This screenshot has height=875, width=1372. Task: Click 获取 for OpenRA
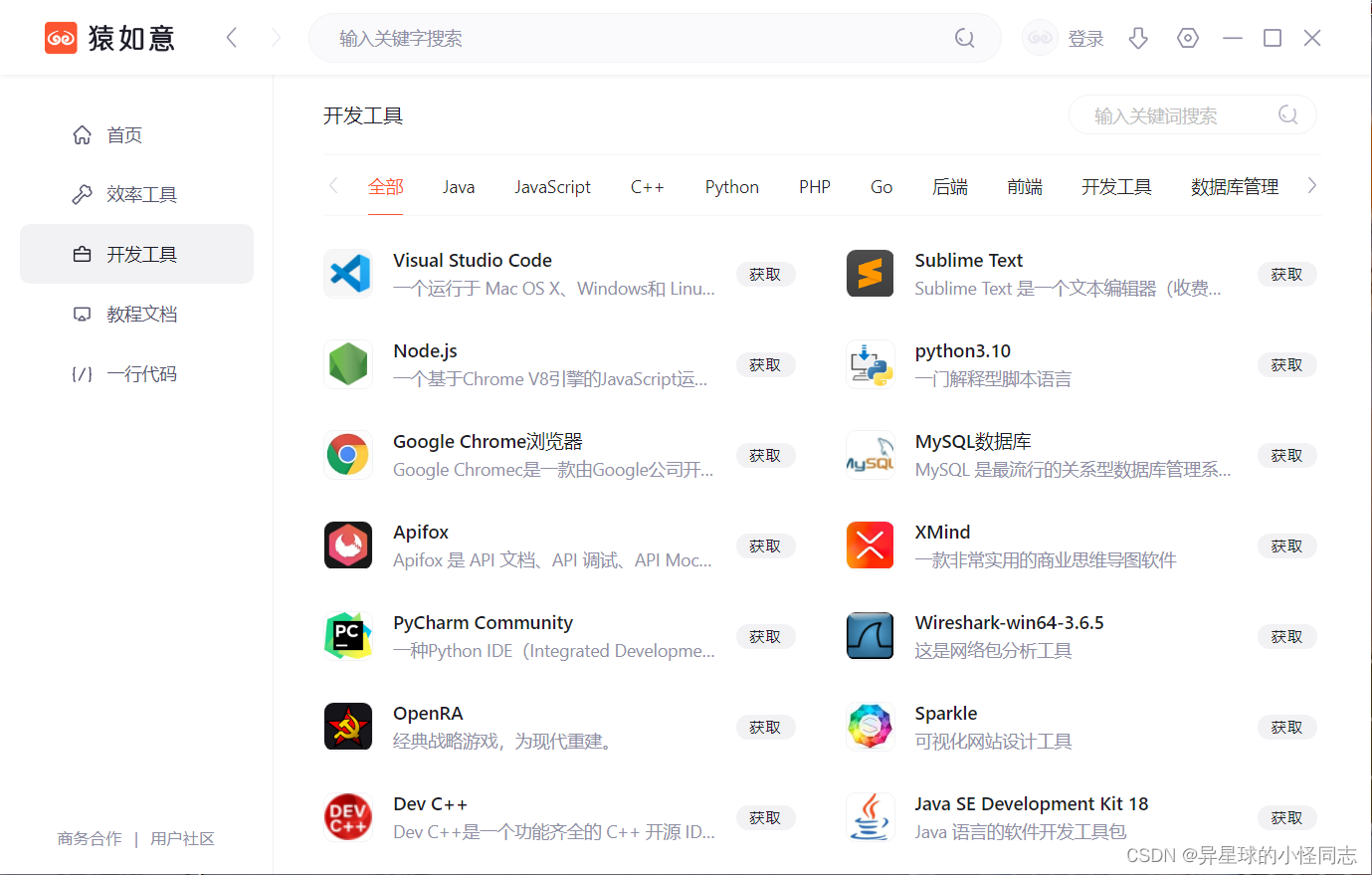coord(765,728)
